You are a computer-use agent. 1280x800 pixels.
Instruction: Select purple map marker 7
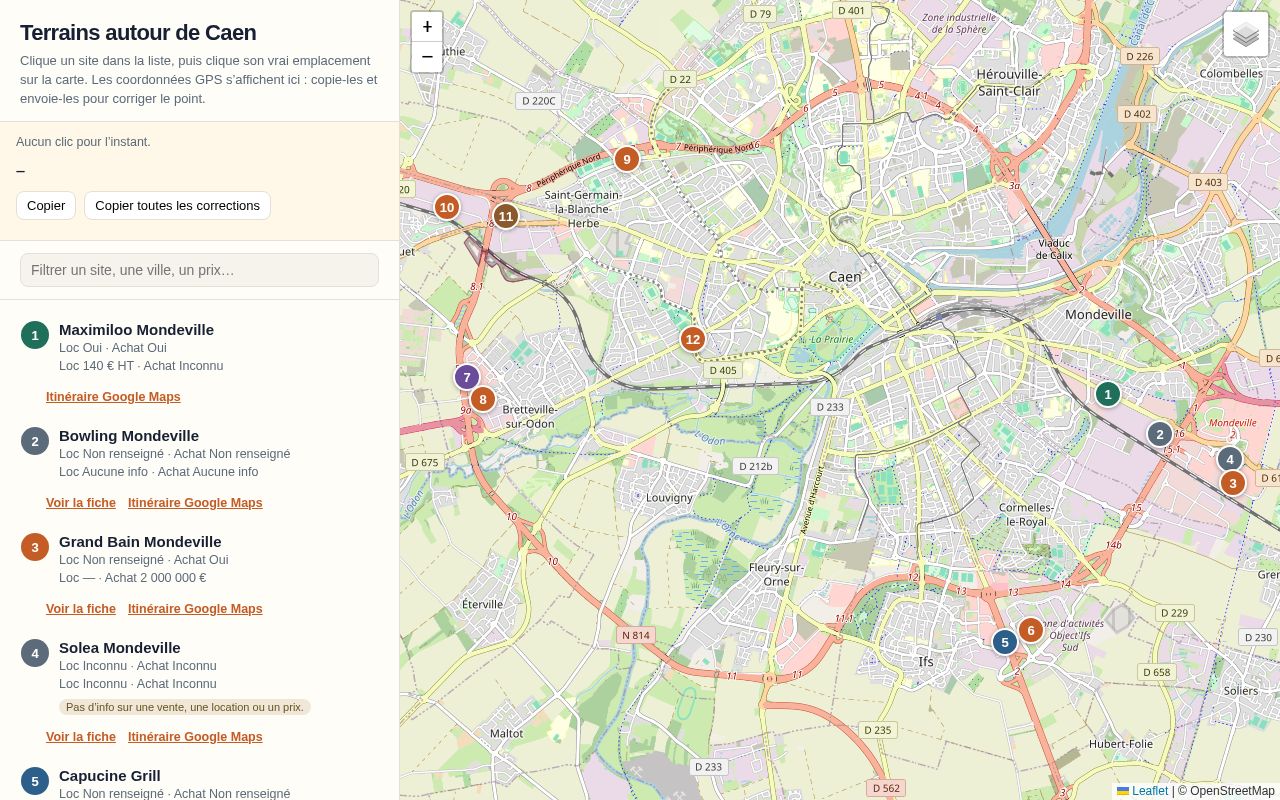point(467,377)
